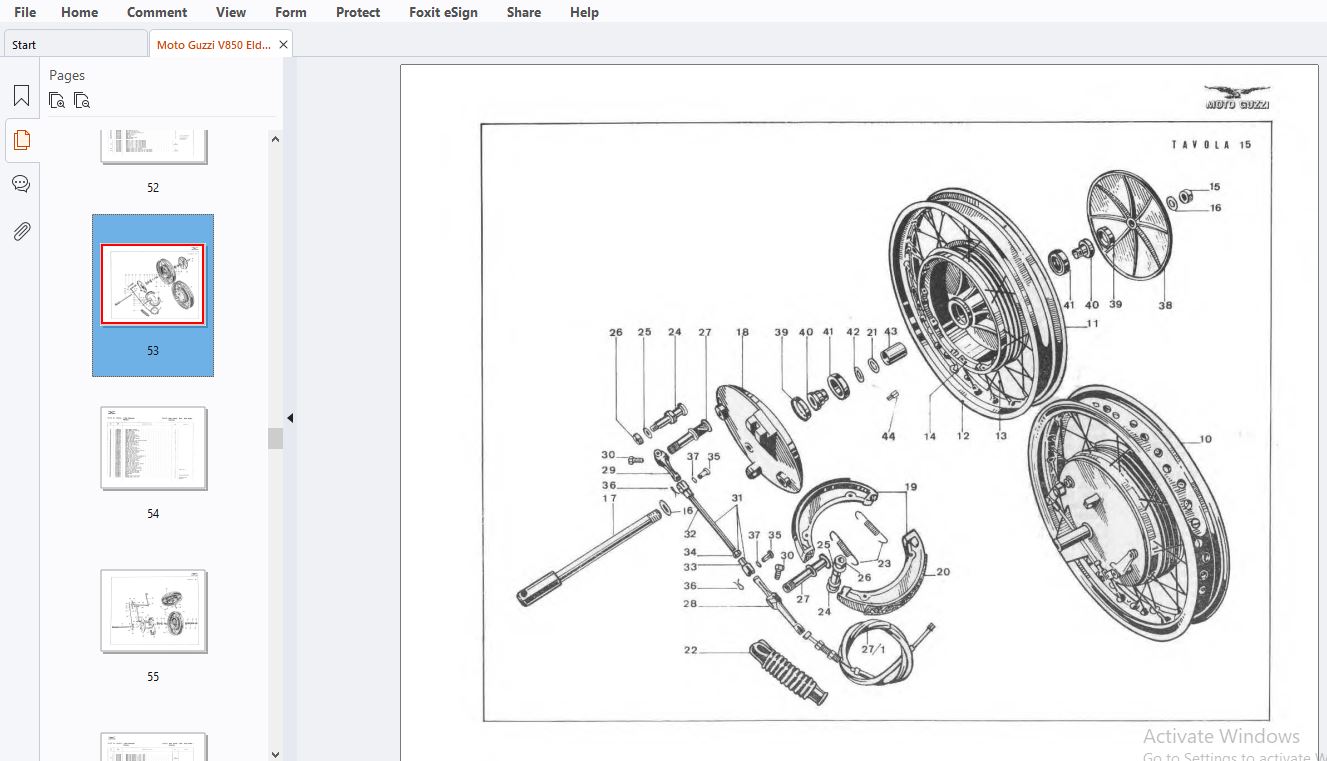Select page 55 thumbnail
Viewport: 1327px width, 761px height.
pos(153,611)
